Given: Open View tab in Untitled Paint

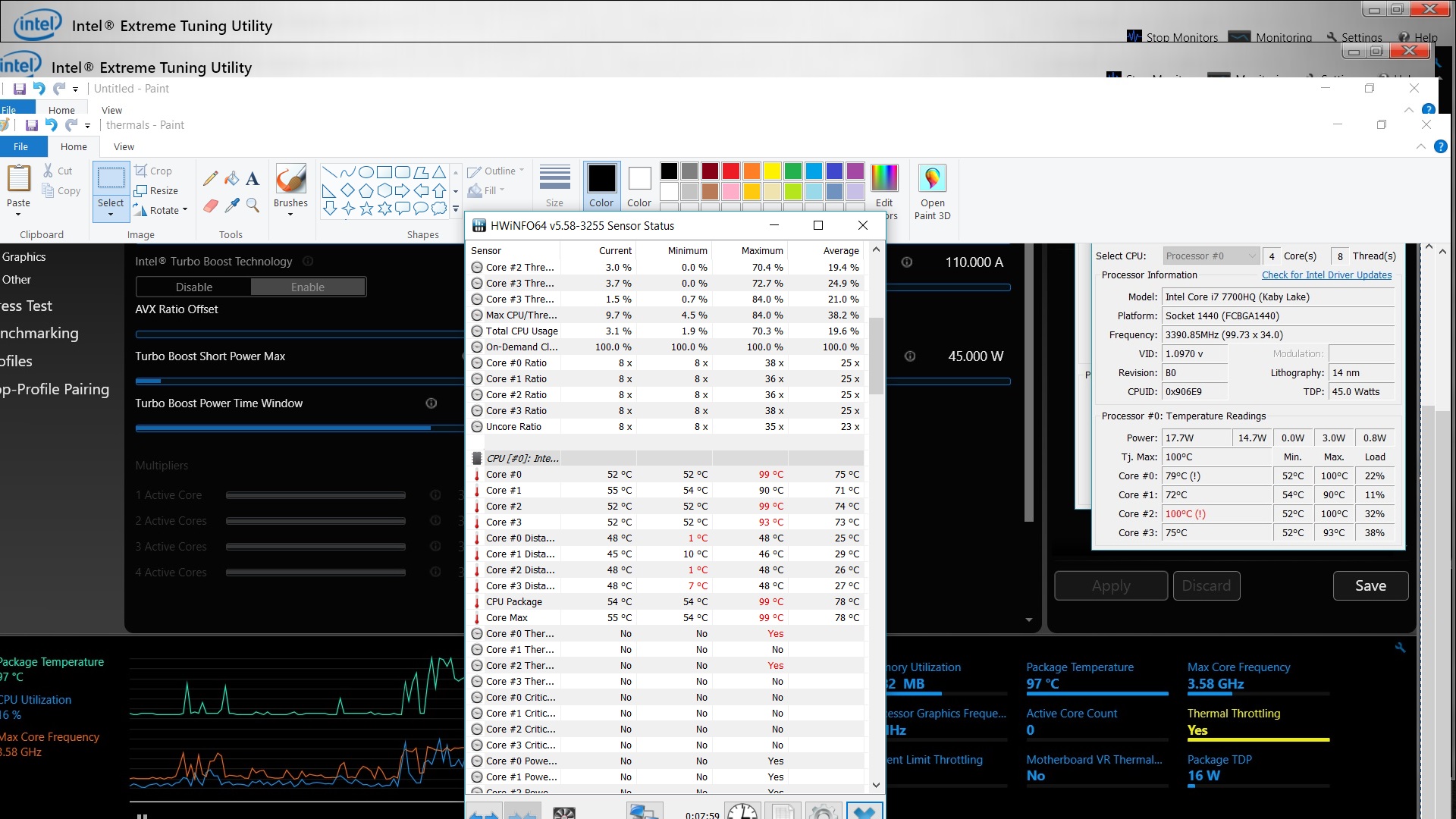Looking at the screenshot, I should pyautogui.click(x=111, y=110).
